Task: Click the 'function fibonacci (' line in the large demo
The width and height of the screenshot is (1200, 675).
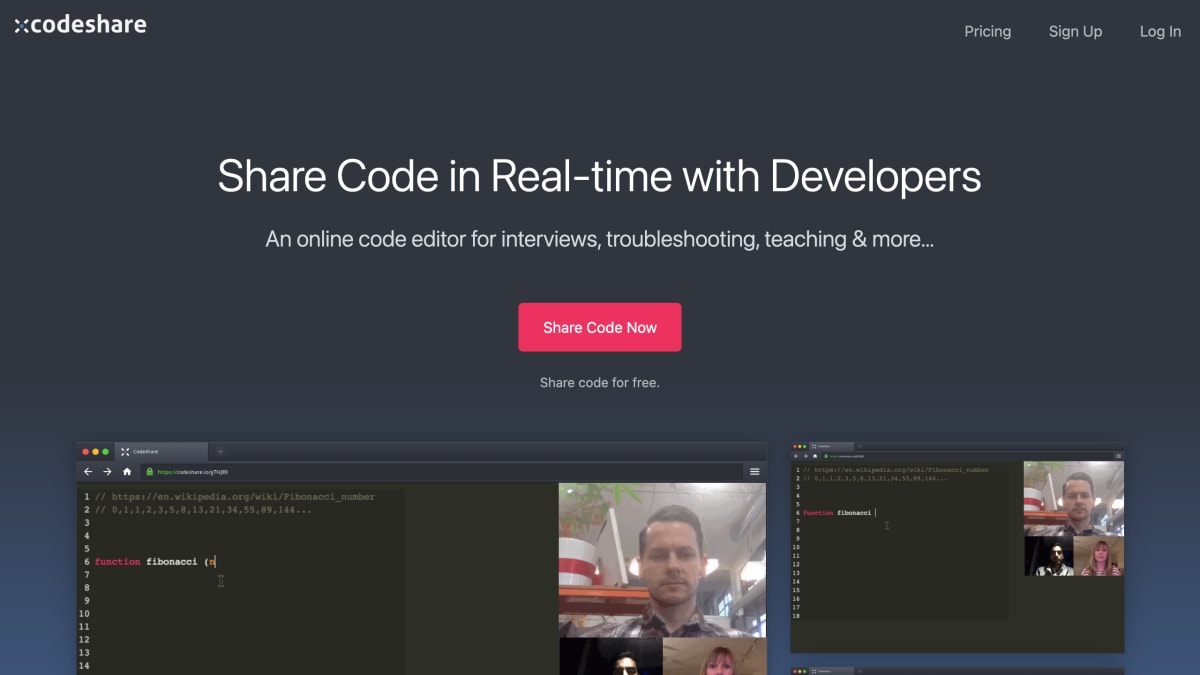Action: tap(155, 562)
